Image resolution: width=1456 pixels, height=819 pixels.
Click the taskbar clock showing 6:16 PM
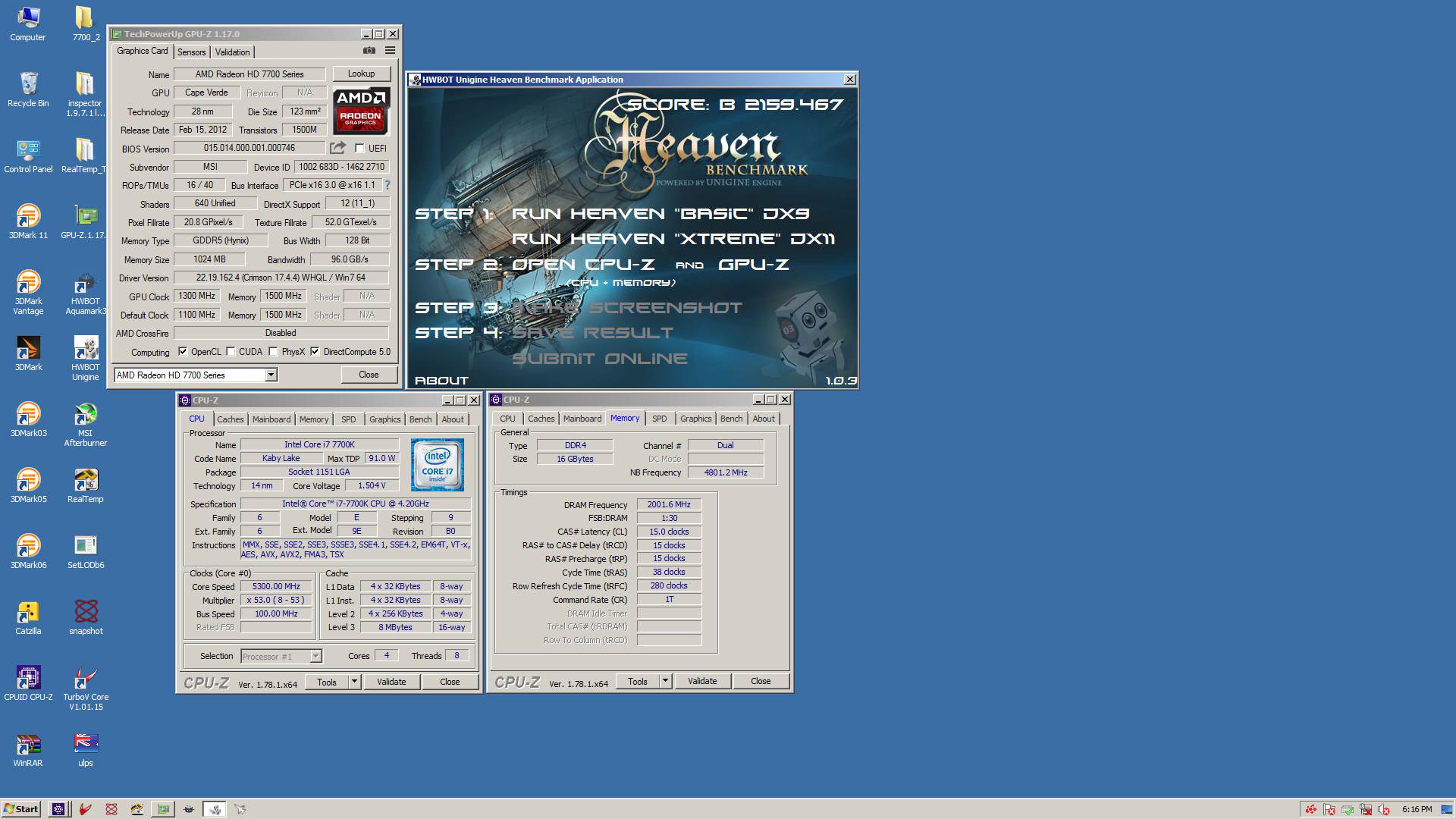[x=1417, y=809]
